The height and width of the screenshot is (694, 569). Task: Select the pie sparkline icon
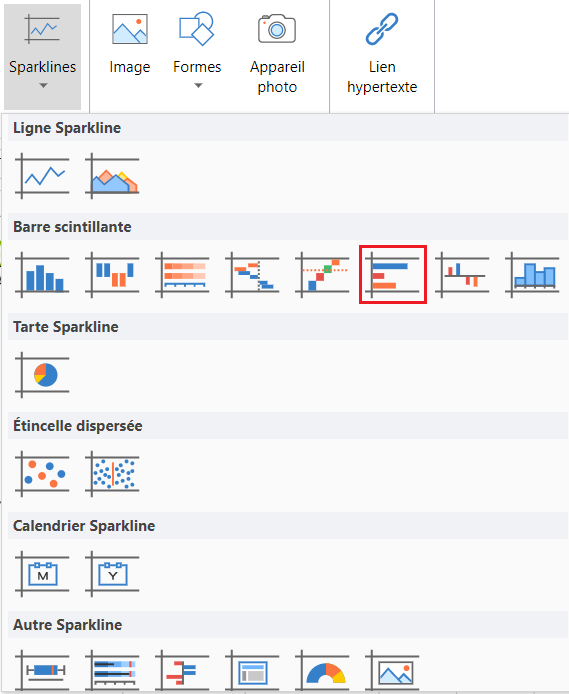click(42, 375)
